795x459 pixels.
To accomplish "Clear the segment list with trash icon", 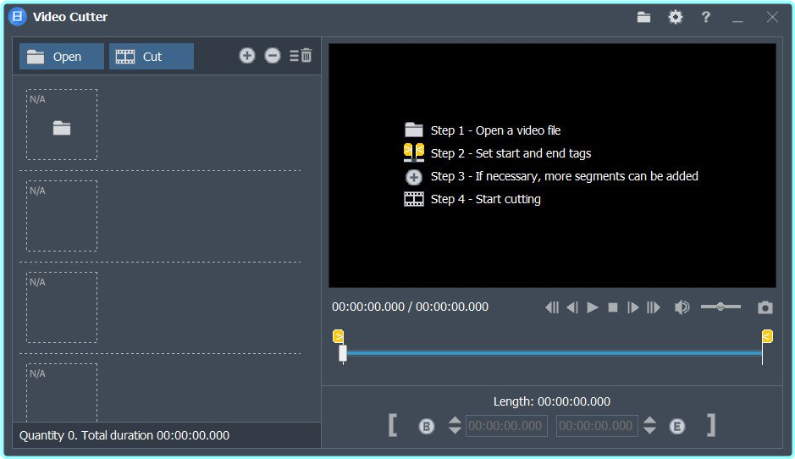I will point(301,56).
